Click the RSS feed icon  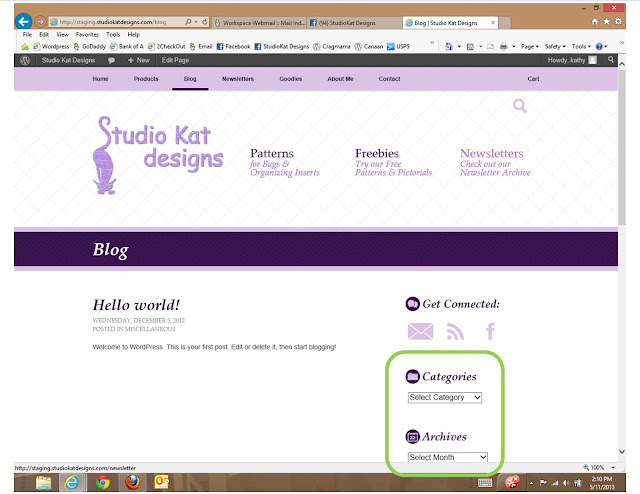(455, 332)
